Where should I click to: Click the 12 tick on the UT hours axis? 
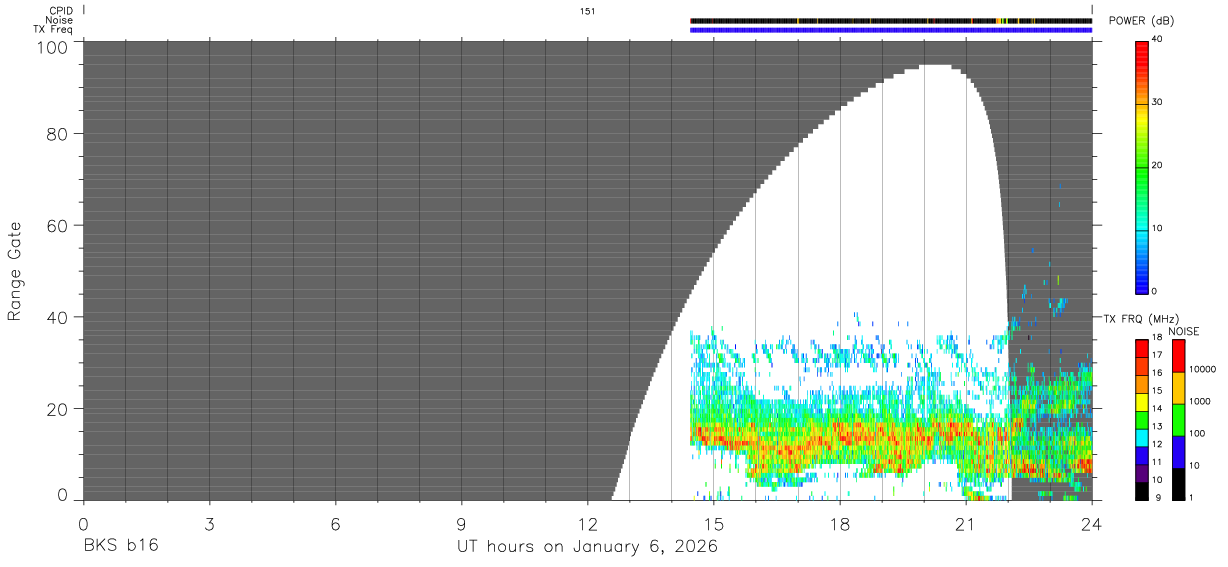(587, 524)
